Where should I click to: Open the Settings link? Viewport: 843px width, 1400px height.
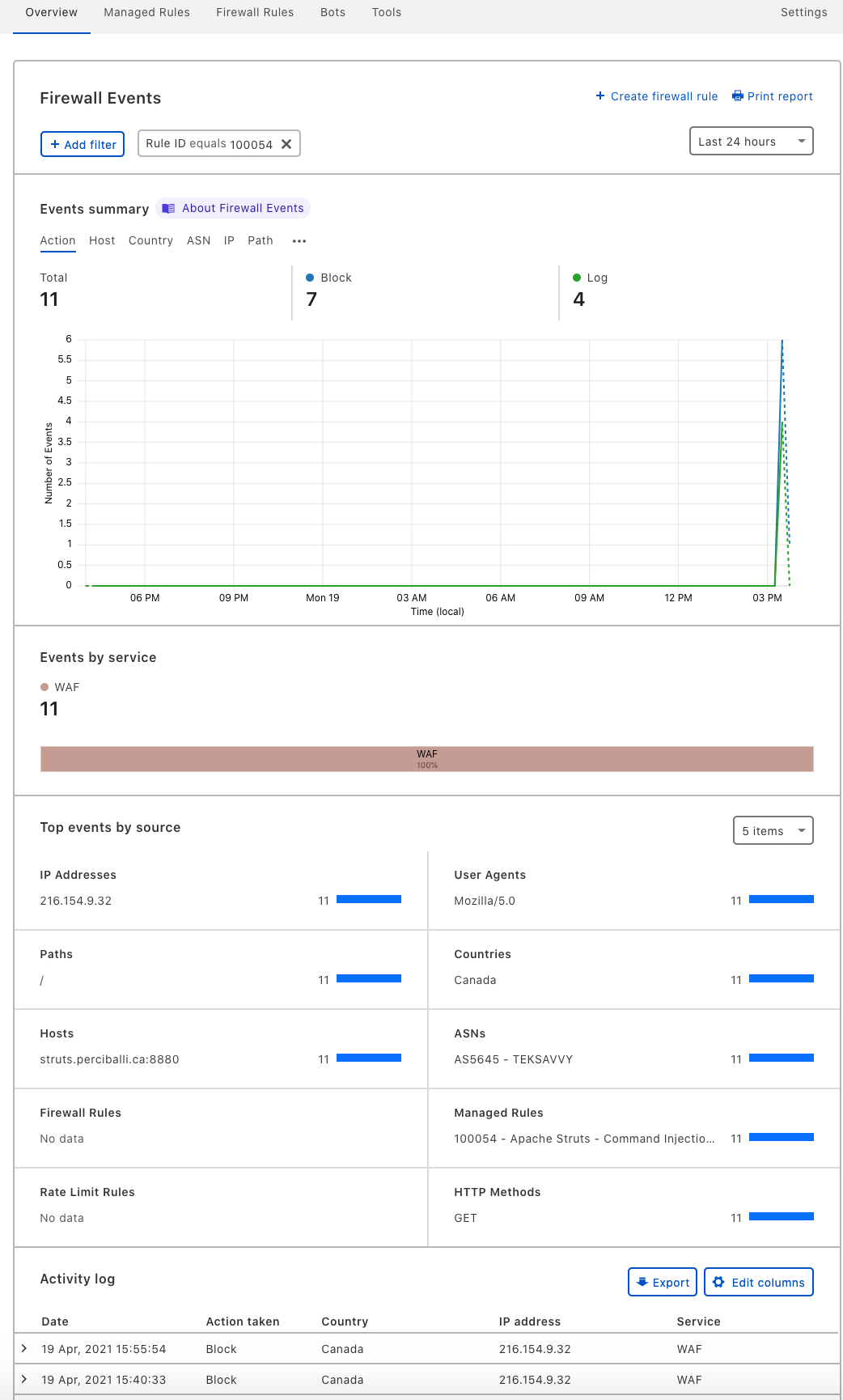803,13
